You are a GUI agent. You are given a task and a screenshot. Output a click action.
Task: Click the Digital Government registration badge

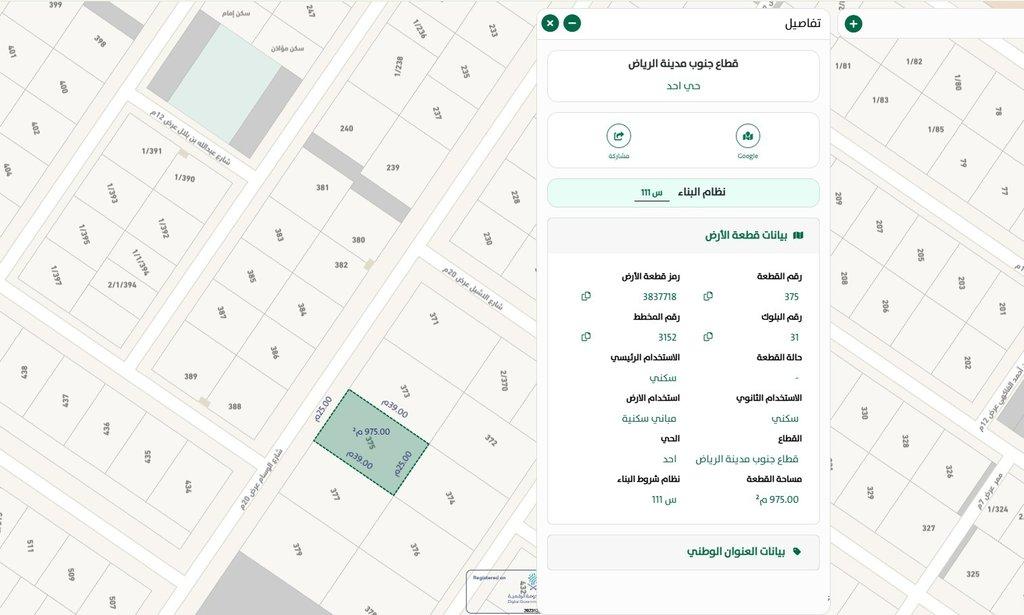tap(505, 590)
